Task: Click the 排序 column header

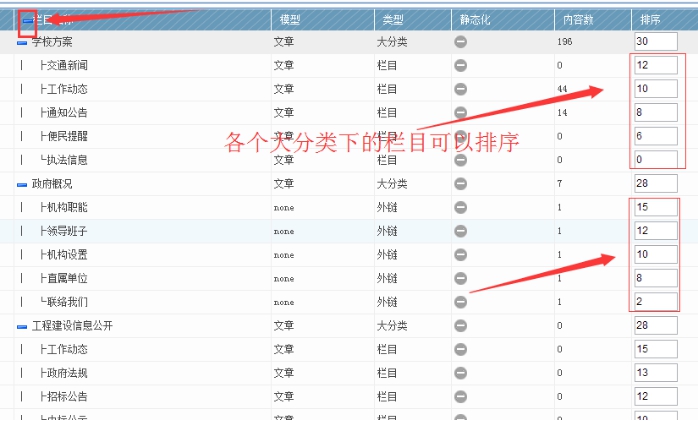Action: pos(649,20)
